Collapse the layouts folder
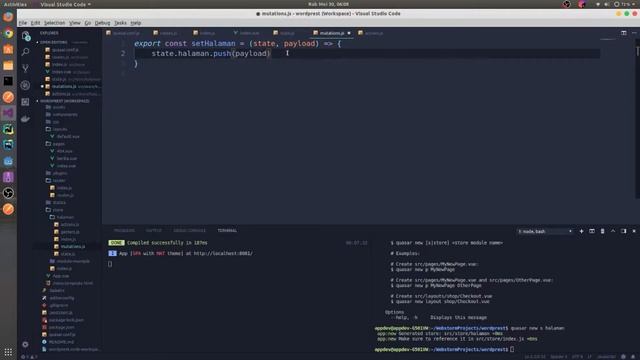640x360 pixels. coord(60,129)
